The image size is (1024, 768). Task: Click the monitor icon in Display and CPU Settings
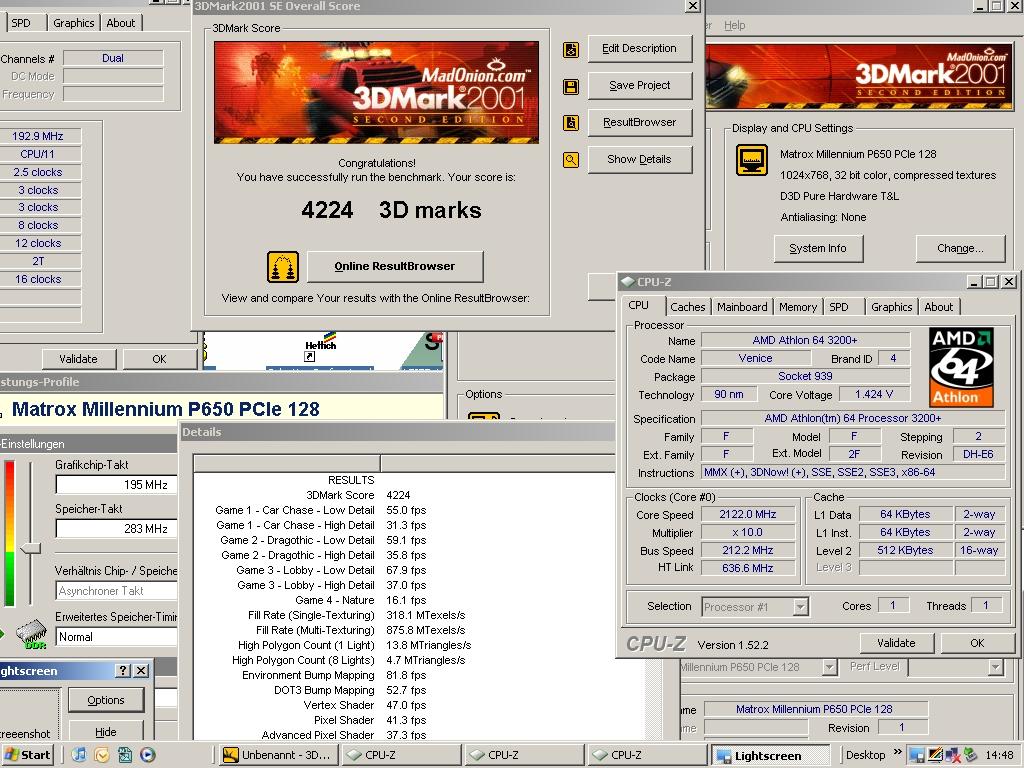pos(752,159)
